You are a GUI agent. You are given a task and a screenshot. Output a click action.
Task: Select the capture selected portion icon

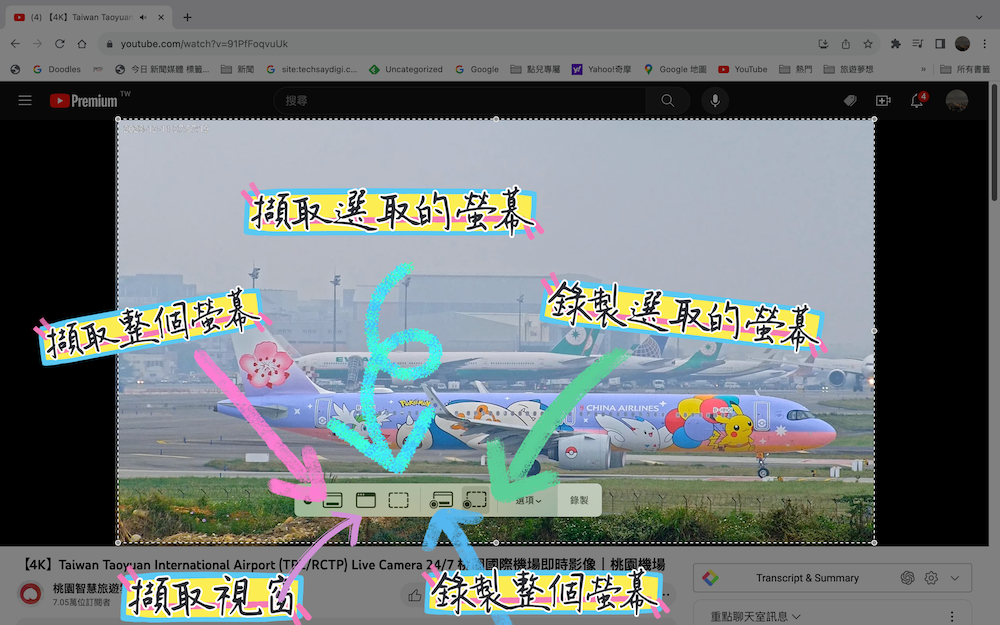tap(399, 500)
